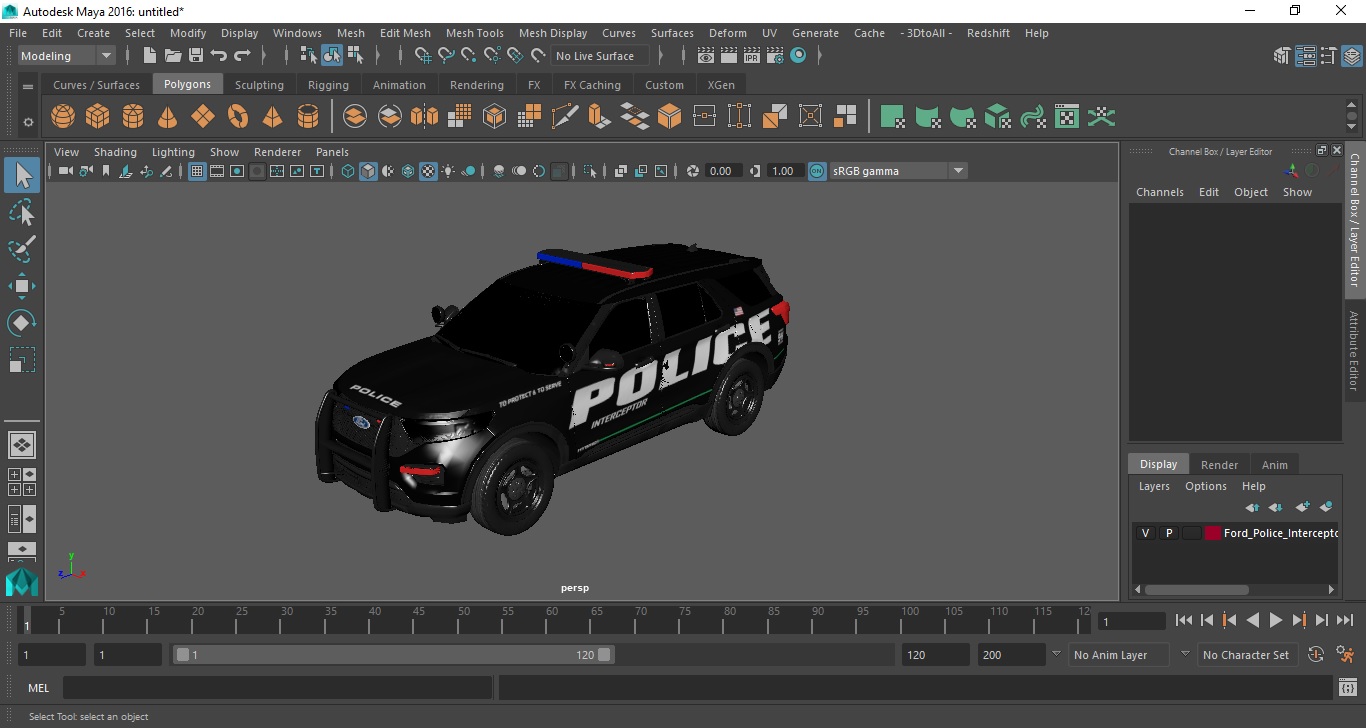Screen dimensions: 1366x728
Task: Click the New Scene icon
Action: 150,56
